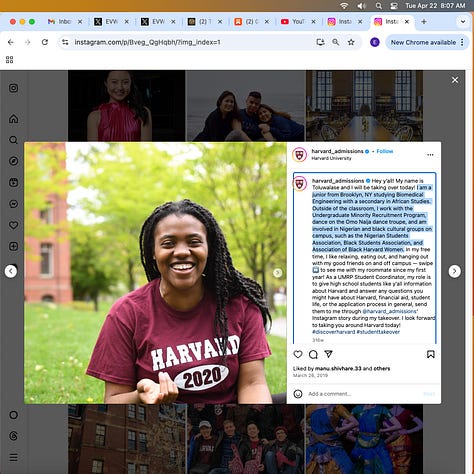Switch to the first X EVW tab
The image size is (474, 474).
(x=111, y=22)
